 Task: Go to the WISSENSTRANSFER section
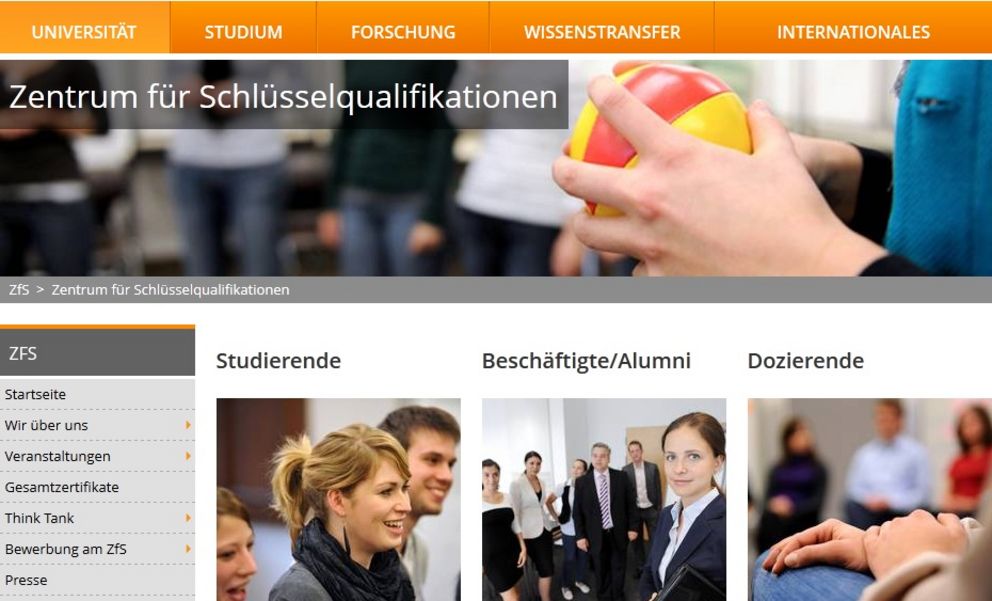[602, 32]
